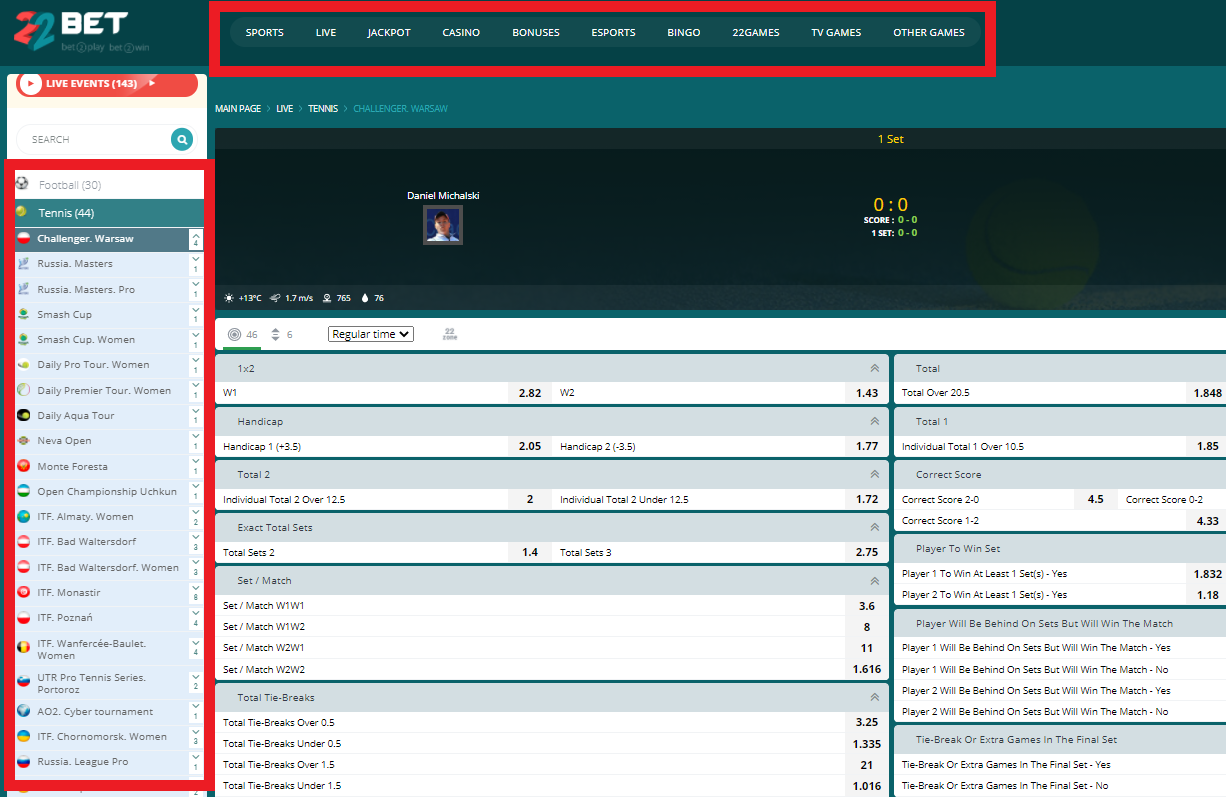Click the icon beside Daily Aqua Tour
This screenshot has width=1226, height=797.
coord(23,415)
